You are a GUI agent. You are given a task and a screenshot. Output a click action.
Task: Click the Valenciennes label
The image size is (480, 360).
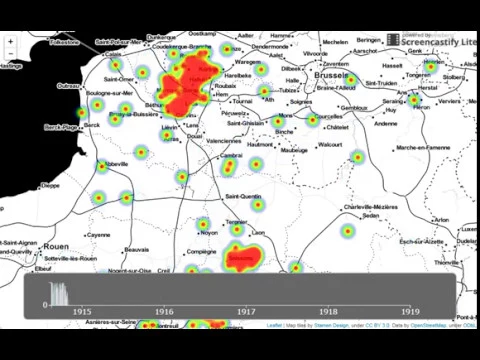tap(224, 141)
